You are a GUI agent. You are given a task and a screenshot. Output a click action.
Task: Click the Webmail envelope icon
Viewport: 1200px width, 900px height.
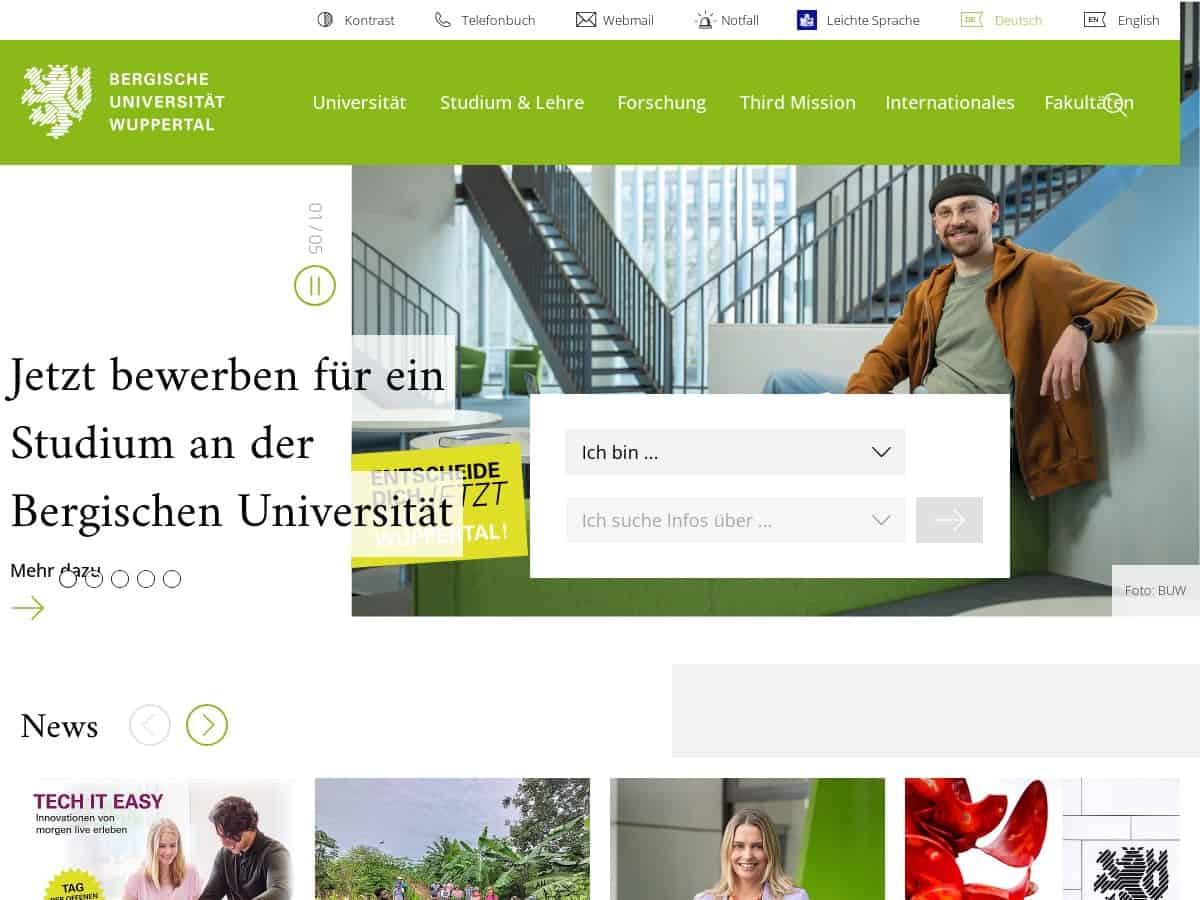[586, 20]
